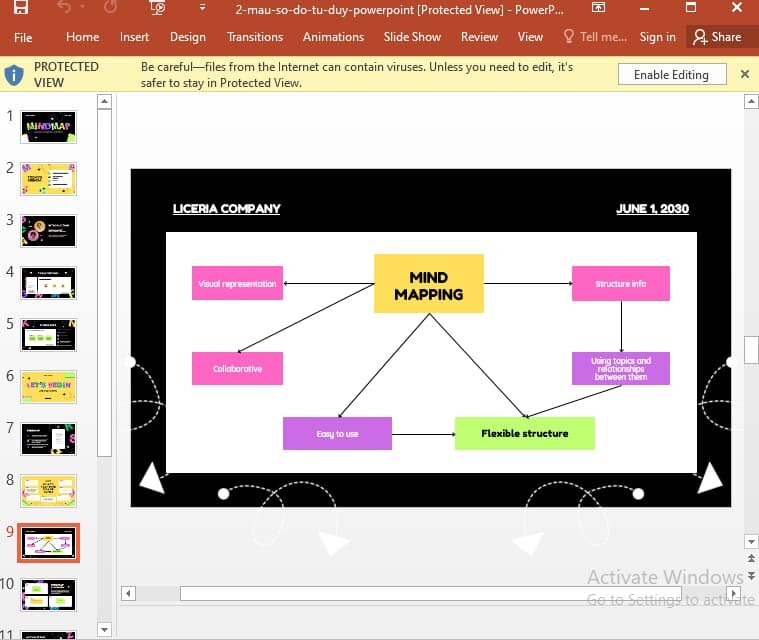Go to previous slide double-arrow icon
The height and width of the screenshot is (640, 759).
click(751, 558)
